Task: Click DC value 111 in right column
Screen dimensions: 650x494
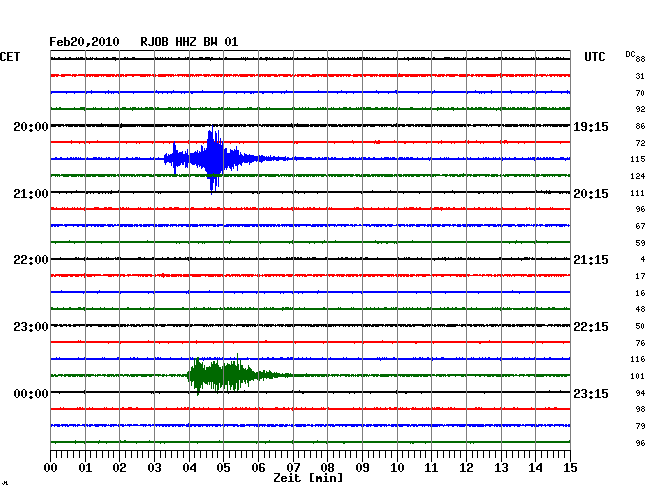Action: click(x=638, y=193)
